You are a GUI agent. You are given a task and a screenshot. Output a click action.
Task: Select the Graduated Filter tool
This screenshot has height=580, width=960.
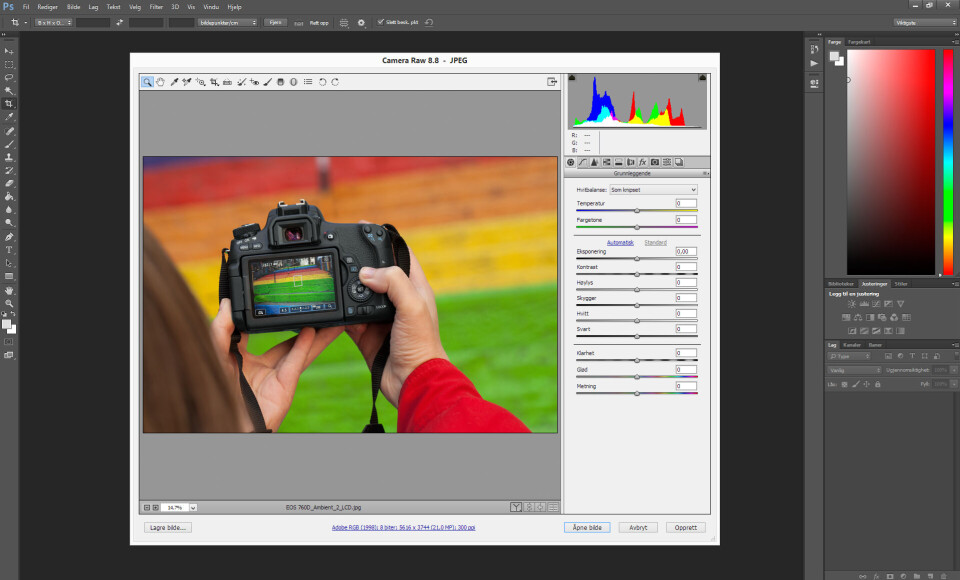click(x=280, y=82)
